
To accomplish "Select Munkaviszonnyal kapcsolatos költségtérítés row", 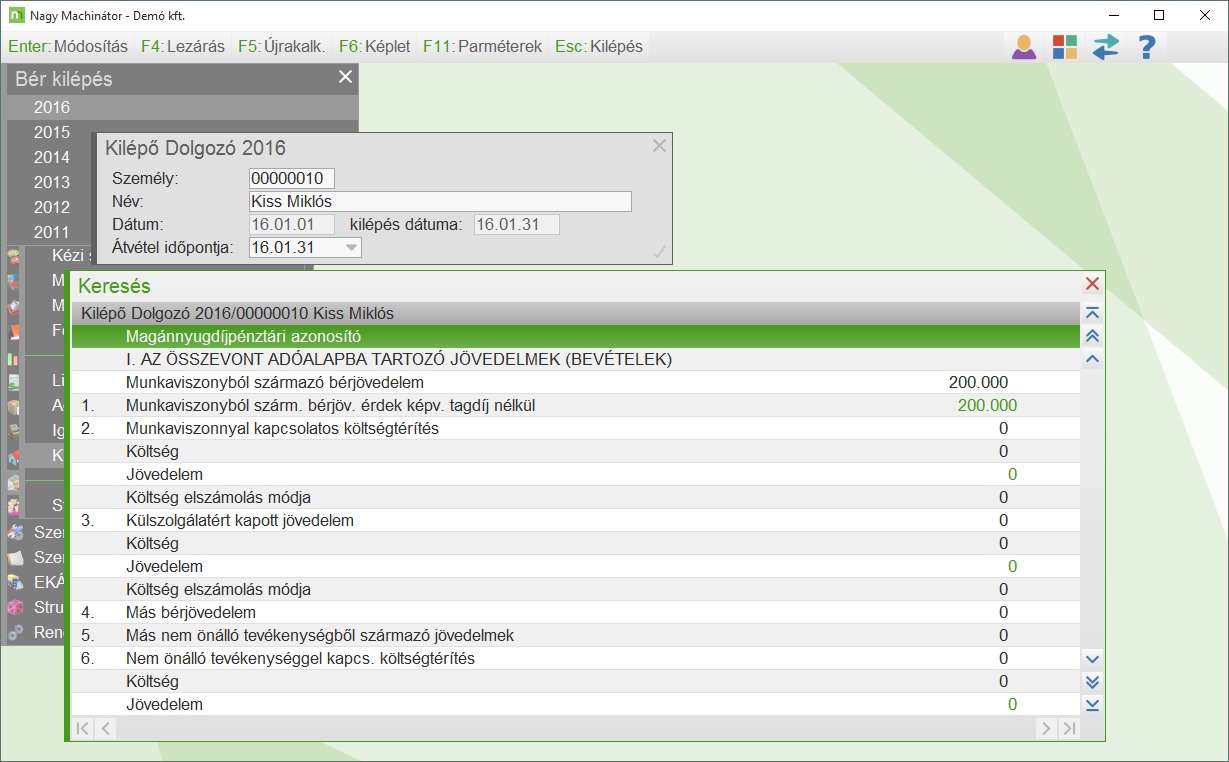I will point(576,428).
